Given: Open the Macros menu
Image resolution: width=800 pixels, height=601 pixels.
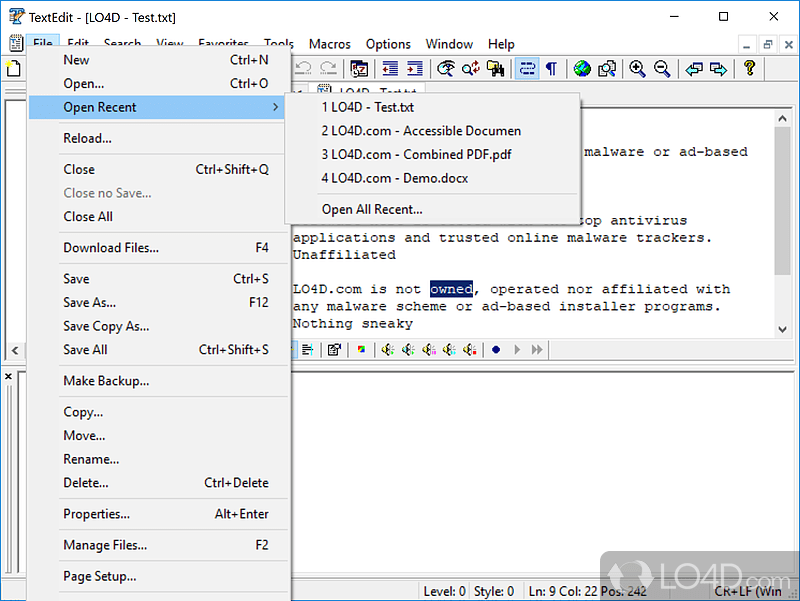Looking at the screenshot, I should coord(330,44).
